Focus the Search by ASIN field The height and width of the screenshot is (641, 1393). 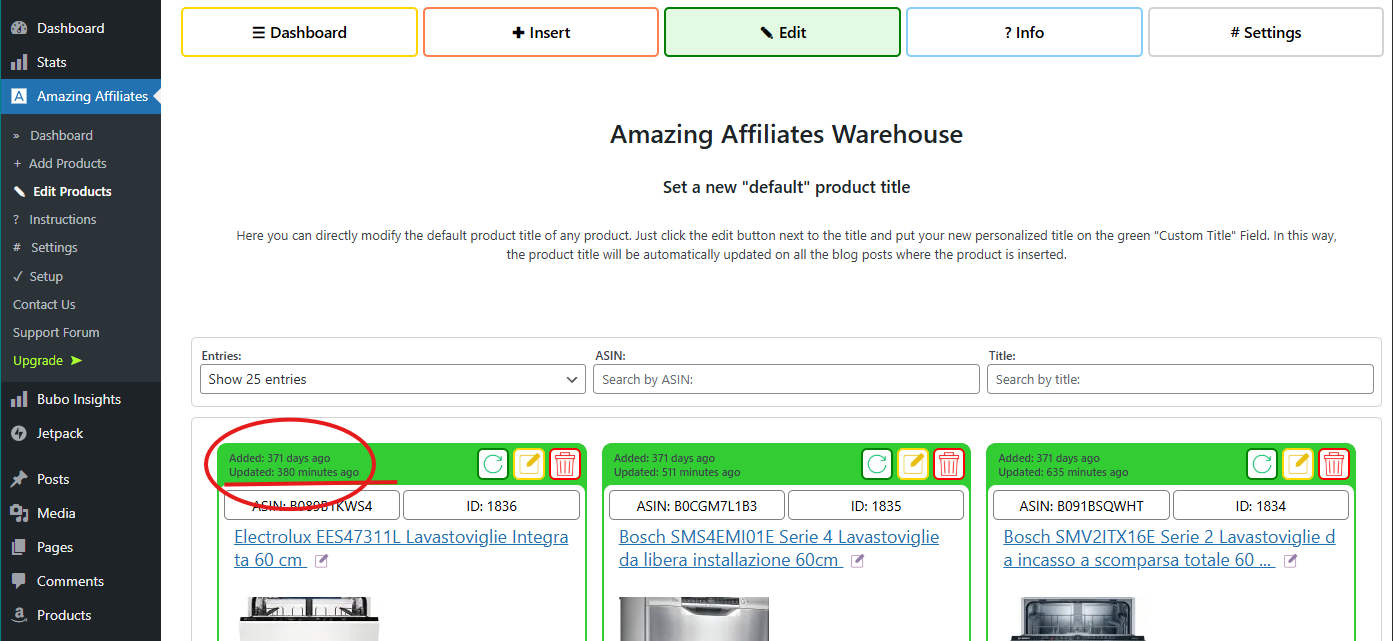coord(786,379)
